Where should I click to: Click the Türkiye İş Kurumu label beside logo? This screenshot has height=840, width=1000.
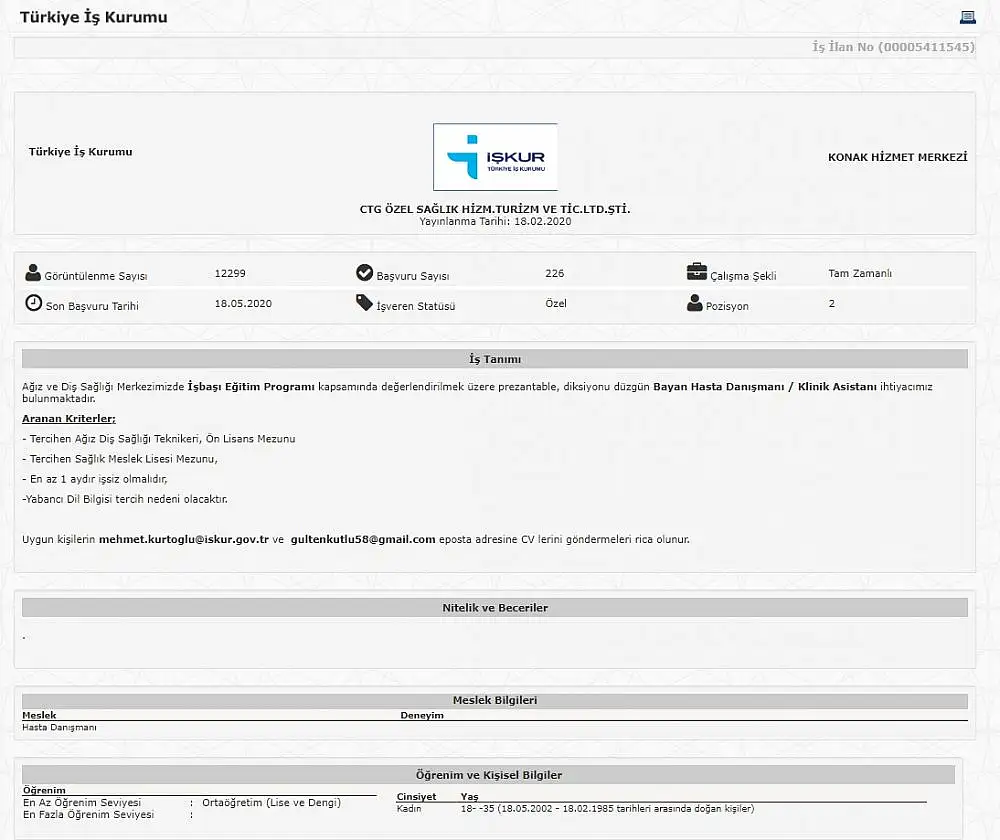(x=80, y=152)
